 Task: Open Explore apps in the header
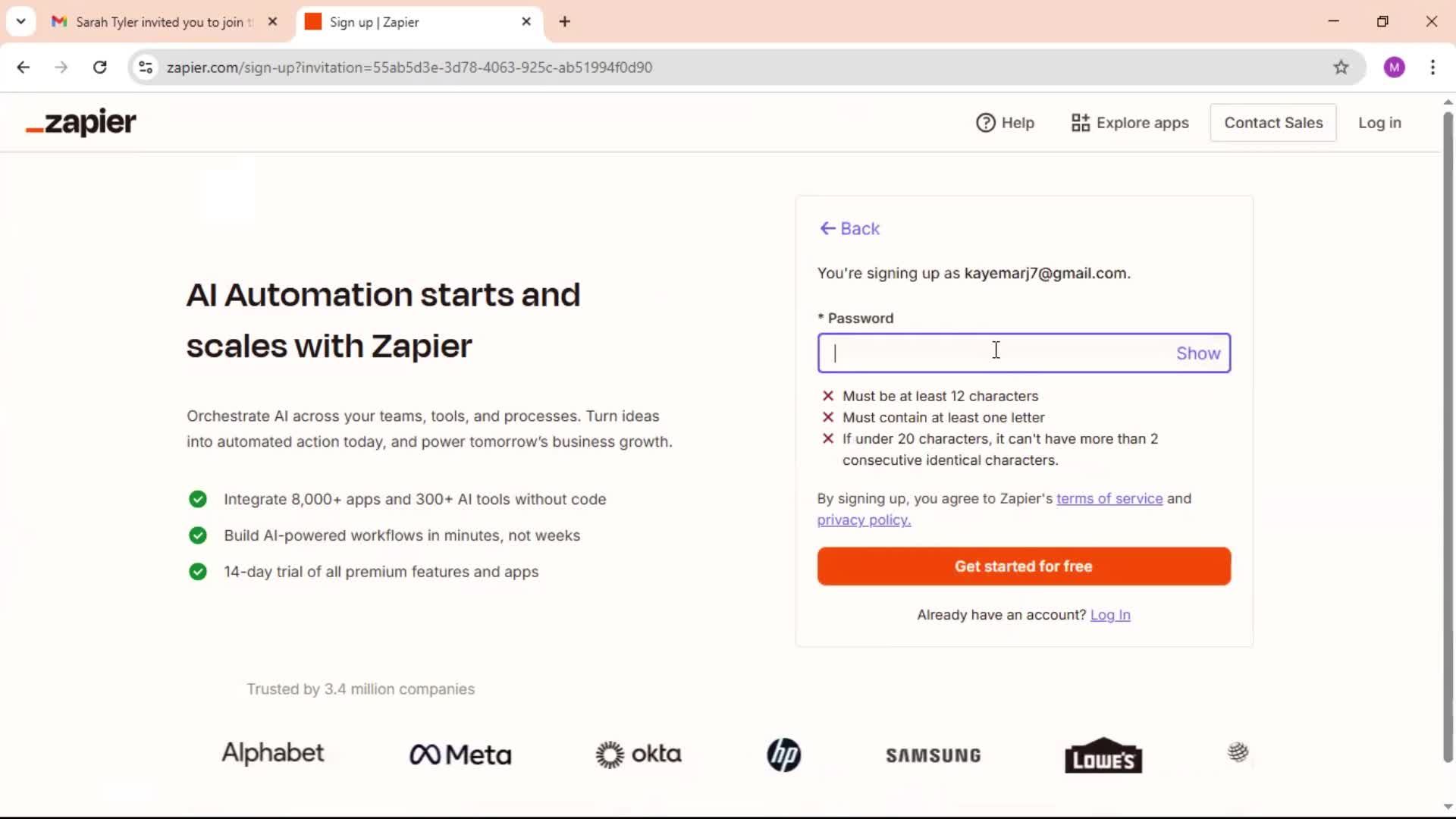point(1130,123)
